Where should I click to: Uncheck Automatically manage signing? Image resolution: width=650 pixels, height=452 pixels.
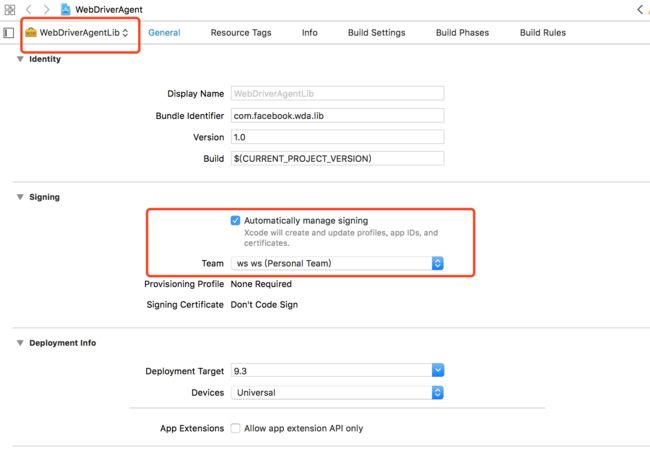[x=235, y=220]
